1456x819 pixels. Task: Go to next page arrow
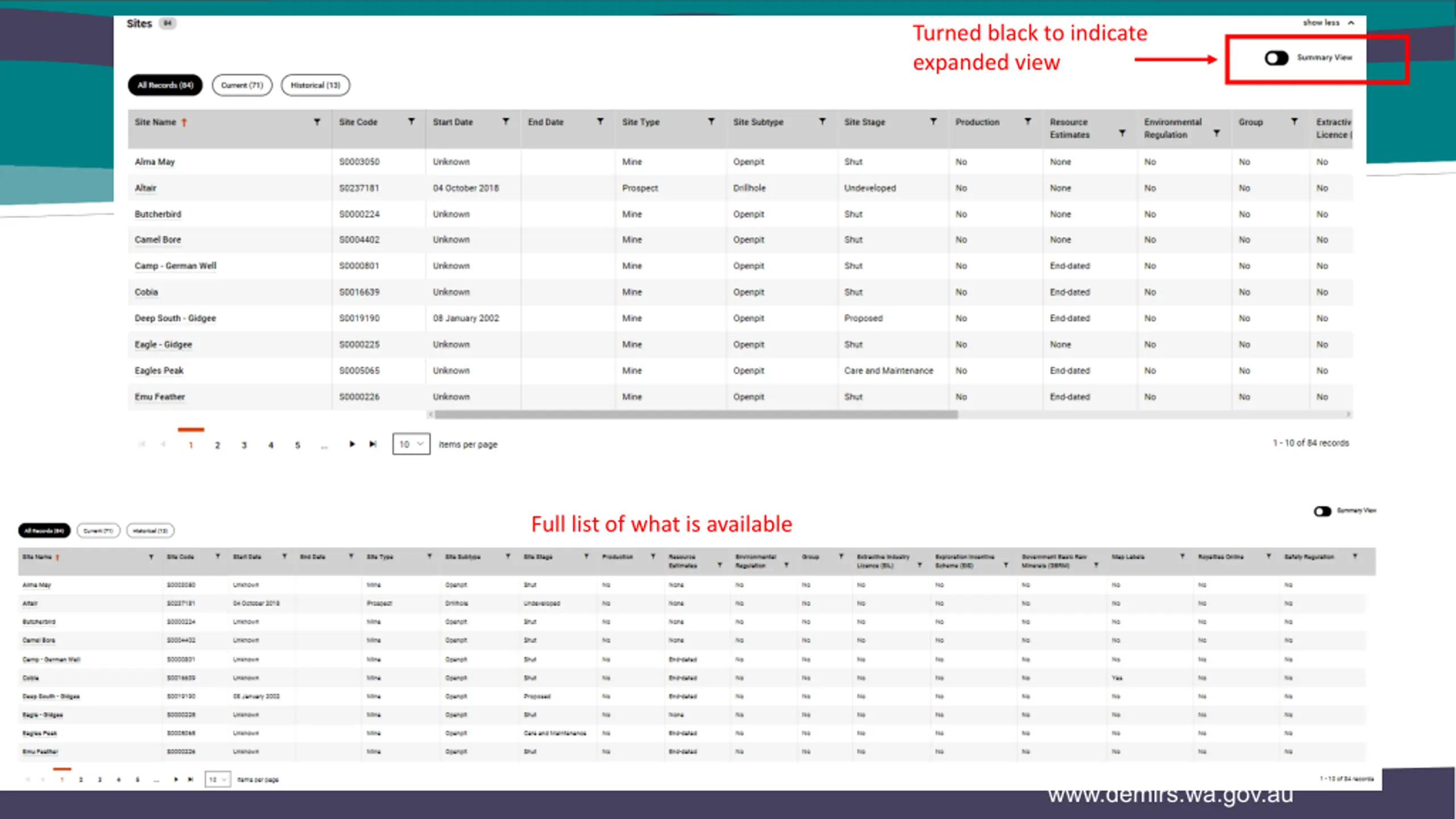click(x=352, y=444)
